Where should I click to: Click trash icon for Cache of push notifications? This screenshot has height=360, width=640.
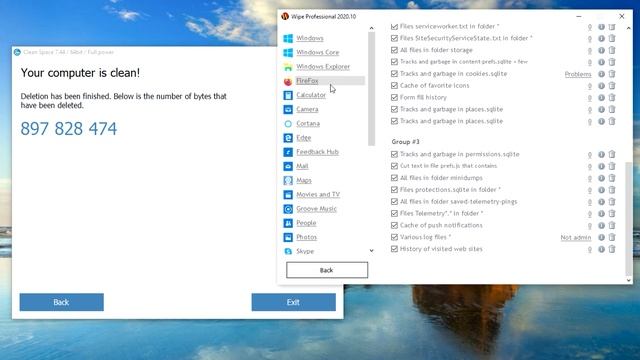click(x=612, y=225)
